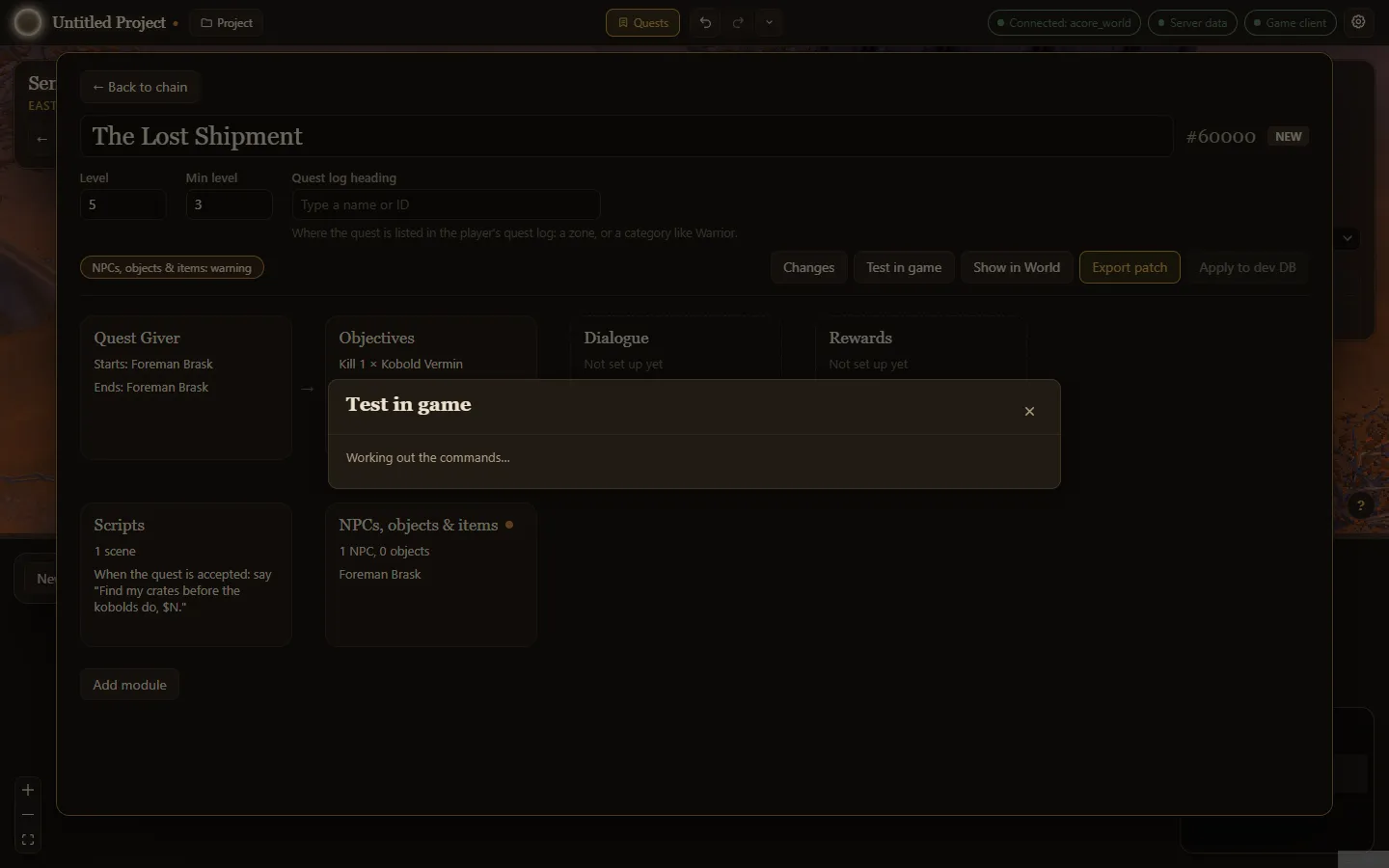
Task: Click 'Ends: Foreman Brask' text
Action: 150,387
